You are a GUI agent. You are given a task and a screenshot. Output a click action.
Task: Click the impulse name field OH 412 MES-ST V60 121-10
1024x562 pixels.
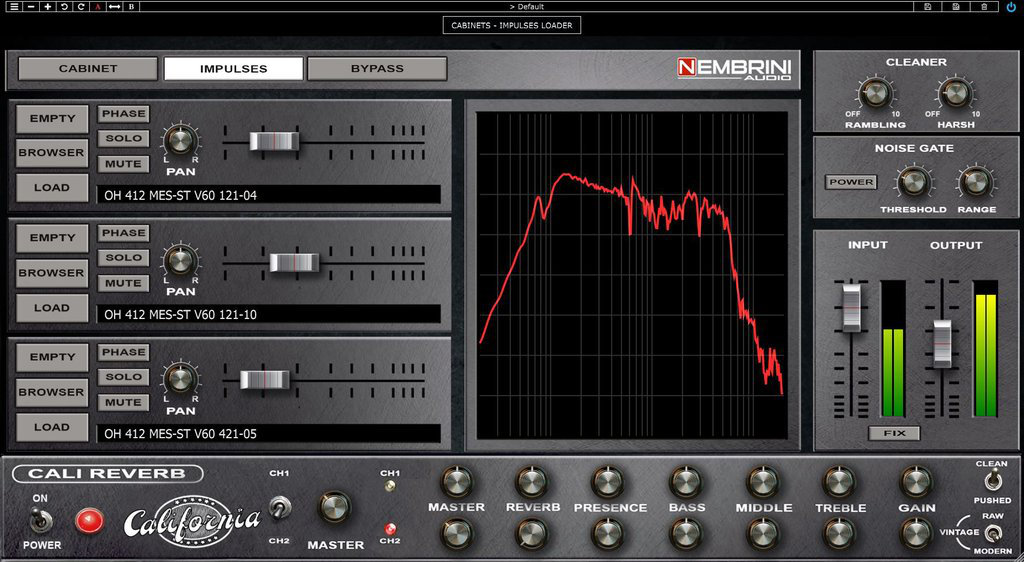pyautogui.click(x=268, y=314)
